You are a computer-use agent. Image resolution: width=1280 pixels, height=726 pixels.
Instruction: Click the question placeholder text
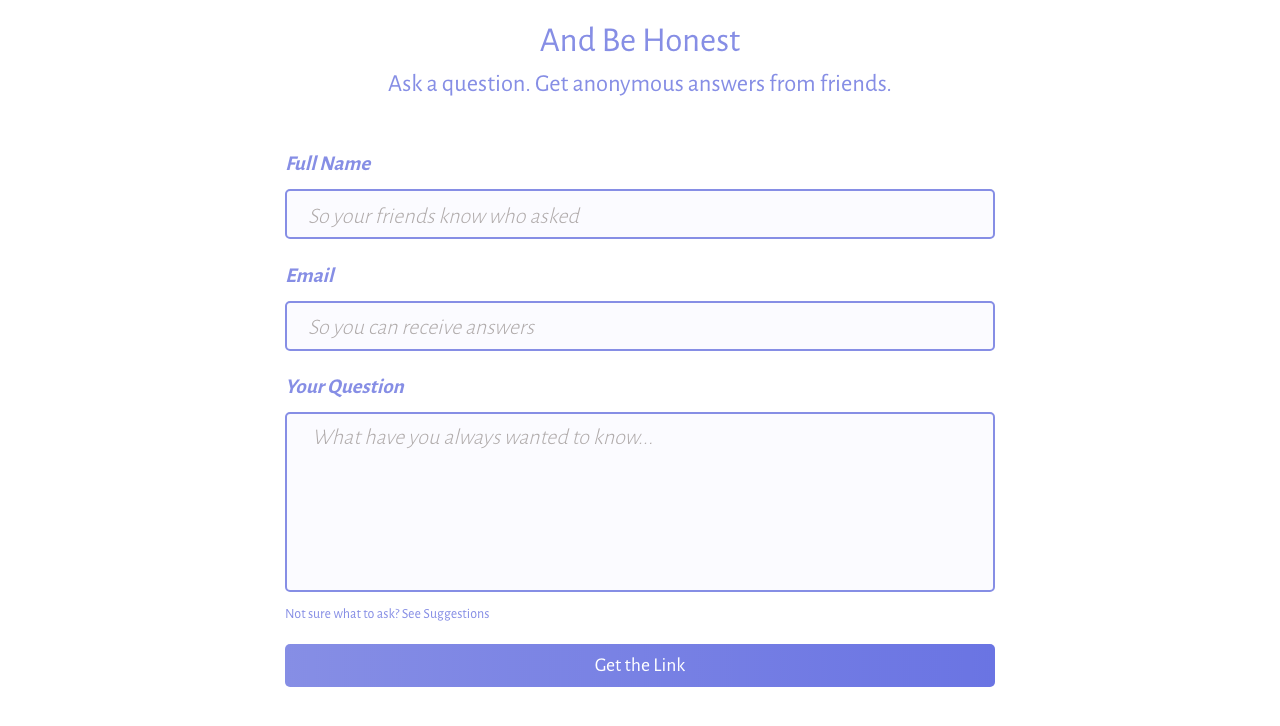click(x=482, y=437)
